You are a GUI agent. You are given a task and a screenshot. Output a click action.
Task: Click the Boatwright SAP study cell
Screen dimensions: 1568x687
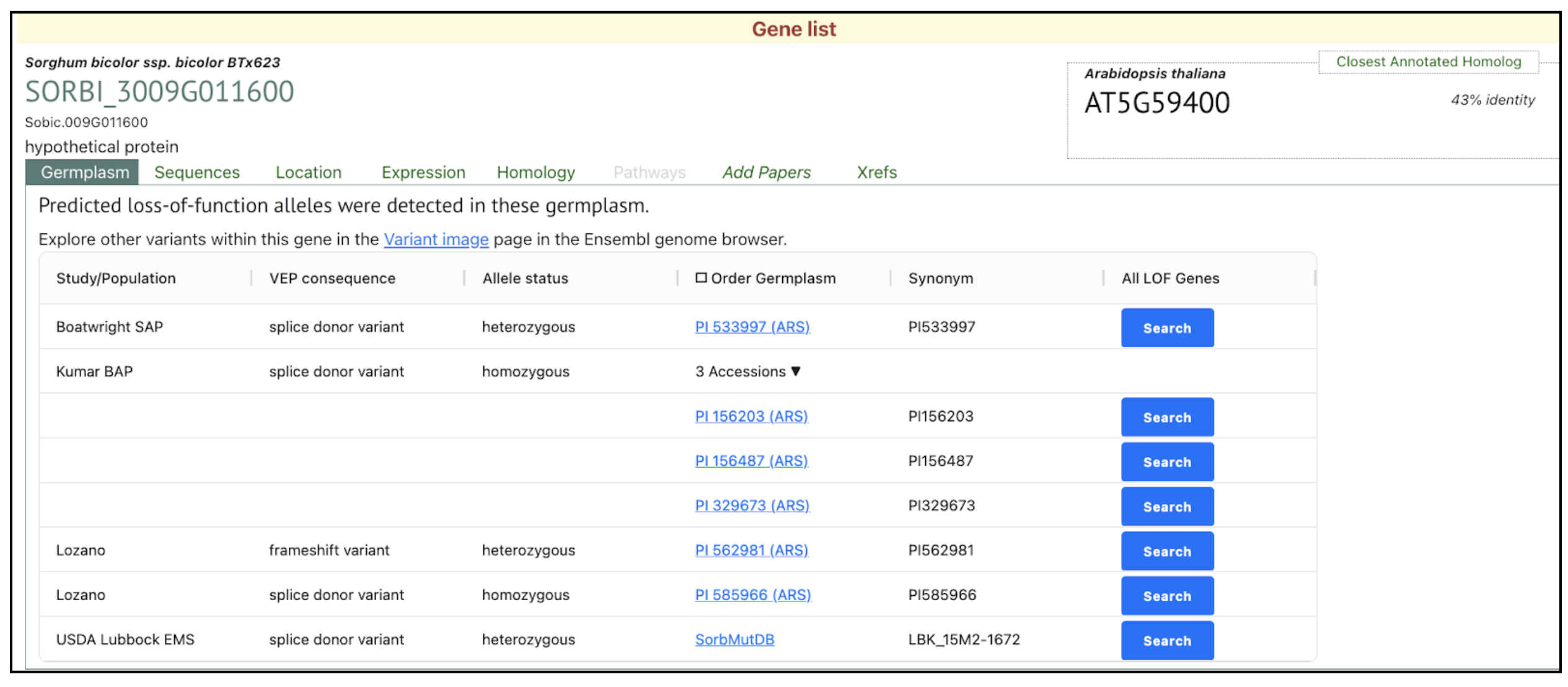coord(110,327)
